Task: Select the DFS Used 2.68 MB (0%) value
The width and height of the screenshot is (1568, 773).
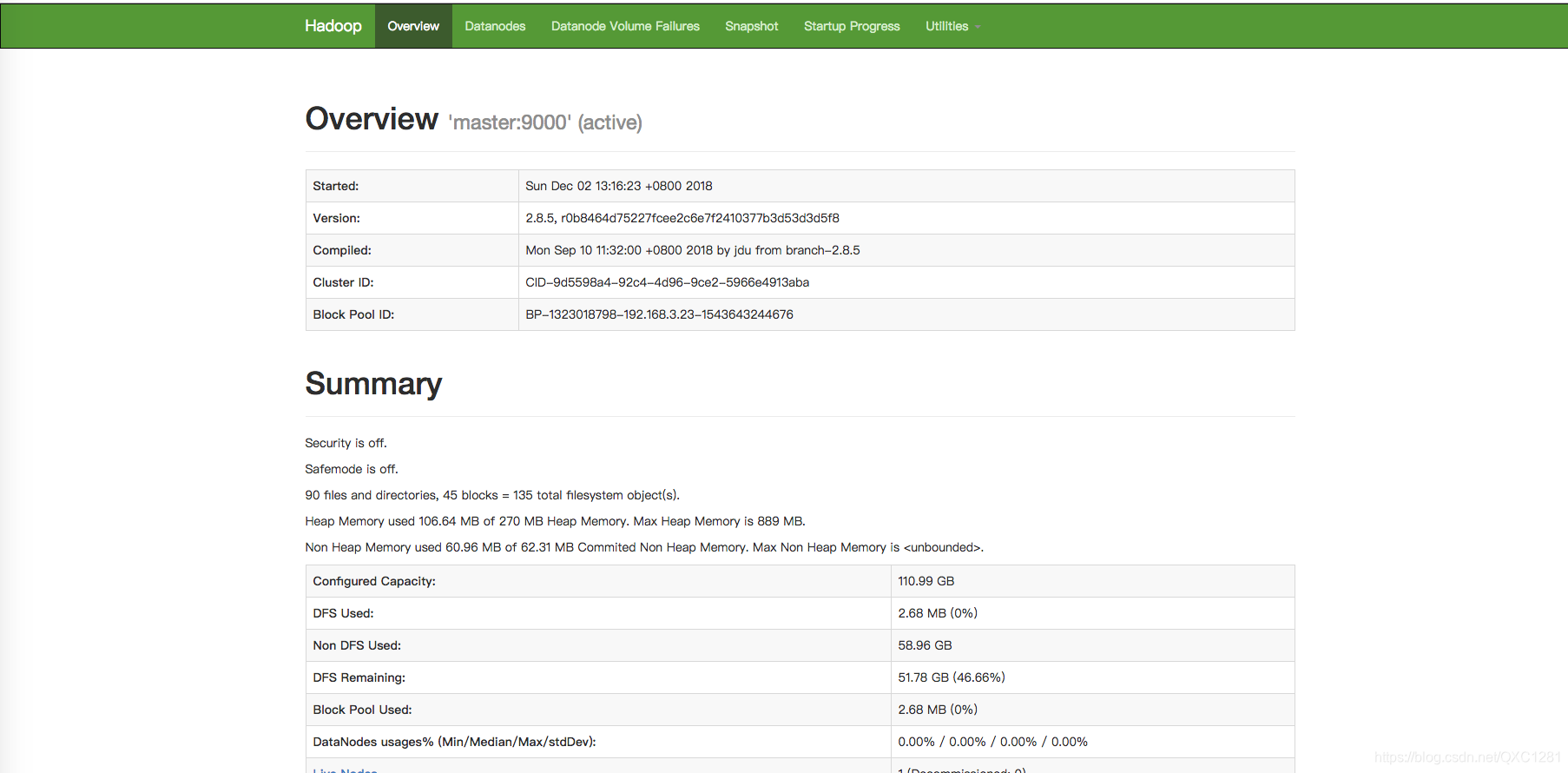Action: [x=938, y=613]
